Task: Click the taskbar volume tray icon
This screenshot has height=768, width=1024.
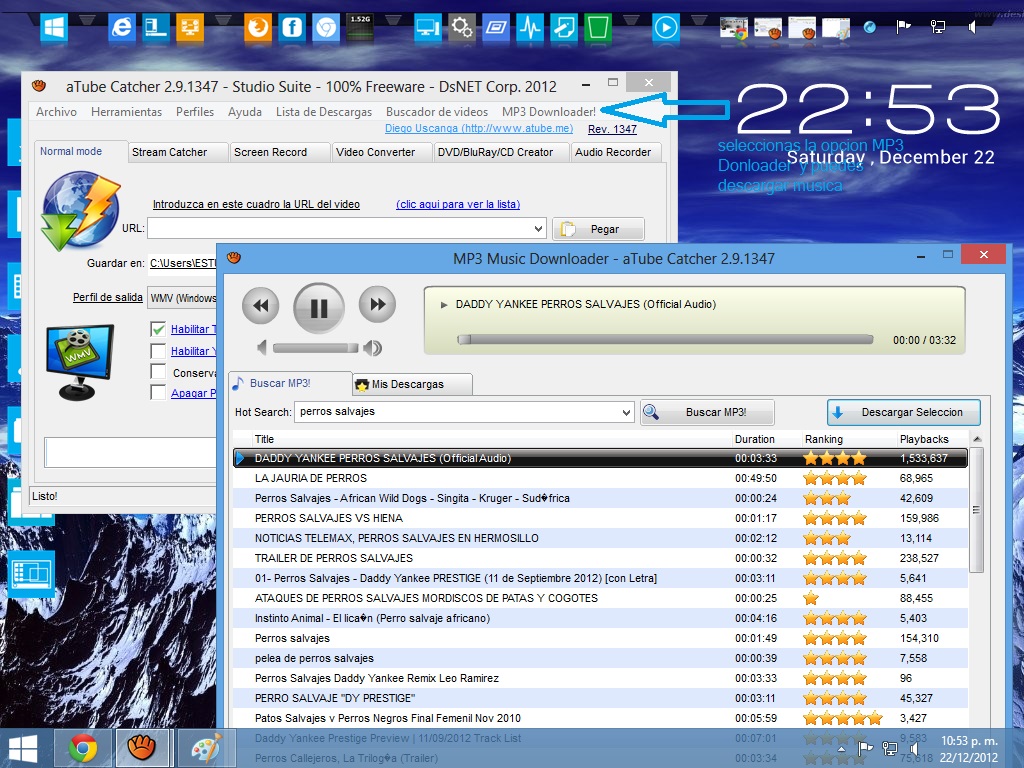Action: click(915, 748)
